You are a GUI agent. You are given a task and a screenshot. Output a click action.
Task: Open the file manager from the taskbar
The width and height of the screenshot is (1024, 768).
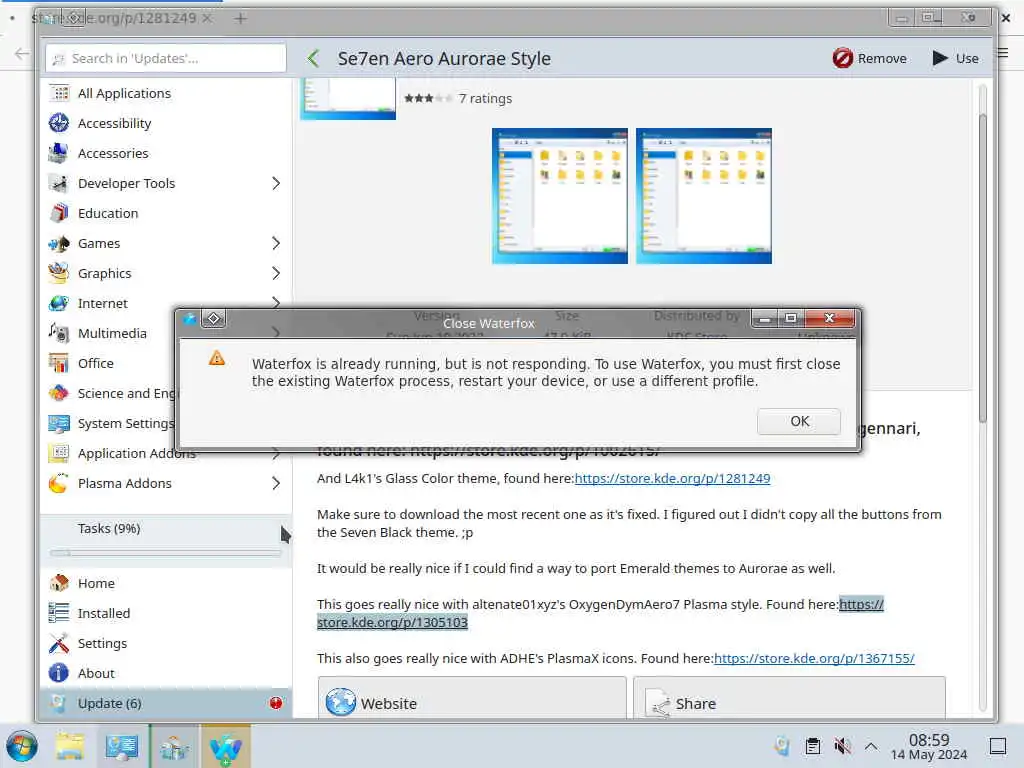point(70,746)
